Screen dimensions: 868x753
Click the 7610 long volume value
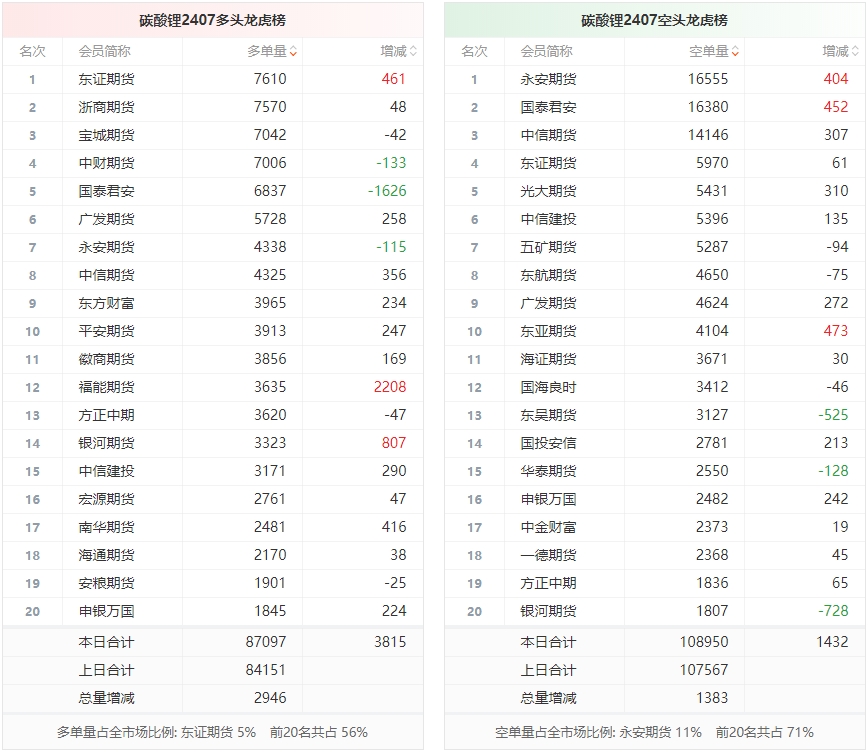(270, 79)
